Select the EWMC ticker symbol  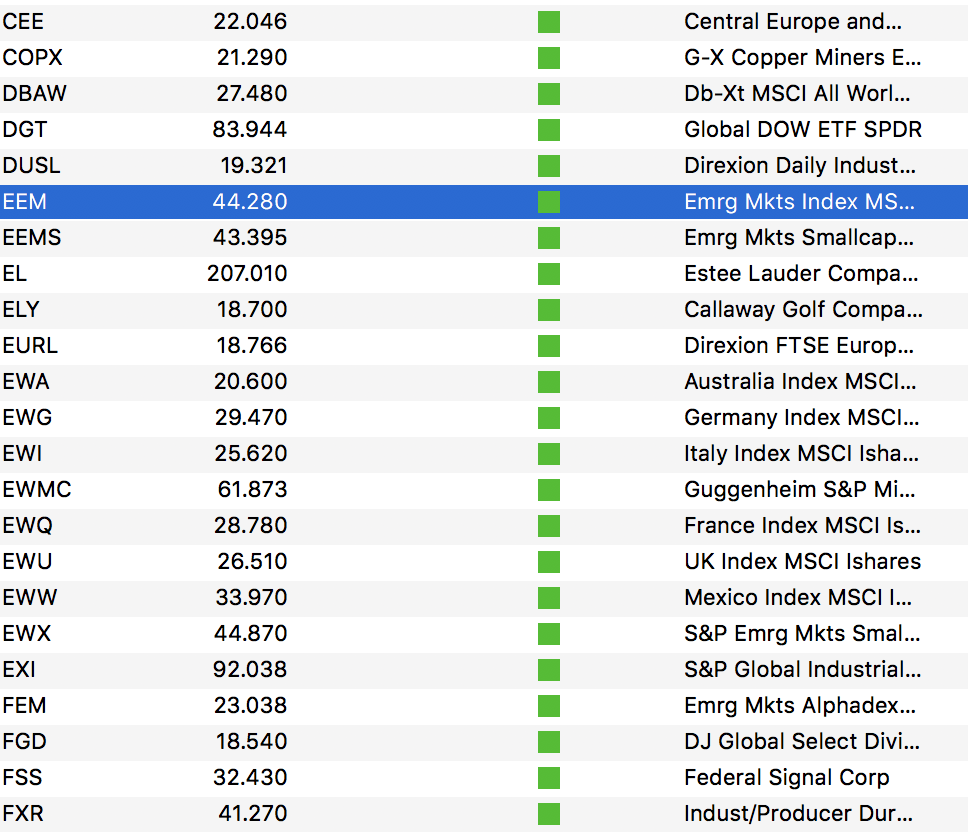coord(36,489)
